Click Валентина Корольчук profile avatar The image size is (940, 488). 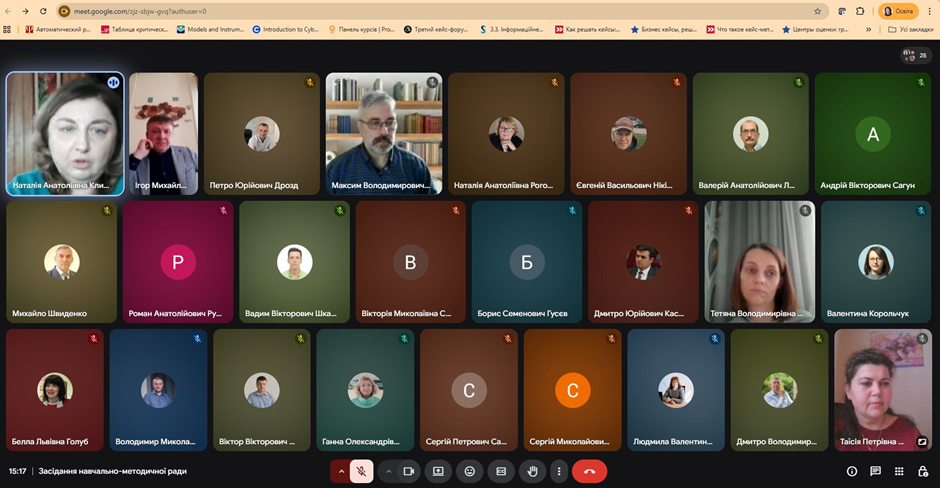[x=876, y=262]
